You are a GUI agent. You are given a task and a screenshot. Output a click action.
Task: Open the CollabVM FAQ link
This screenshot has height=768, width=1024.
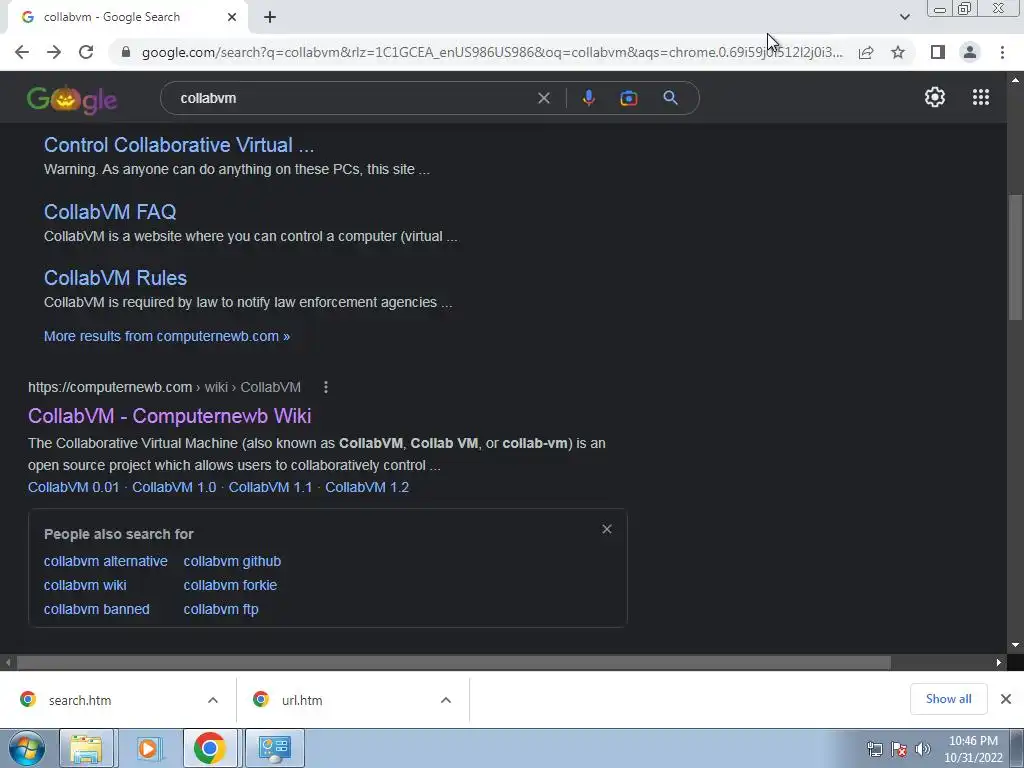(x=110, y=212)
